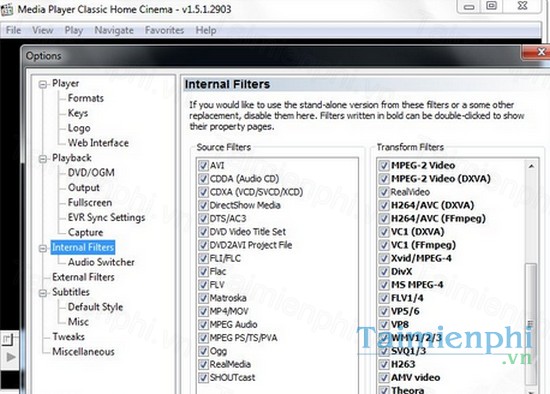
Task: Open the Play menu
Action: point(74,30)
